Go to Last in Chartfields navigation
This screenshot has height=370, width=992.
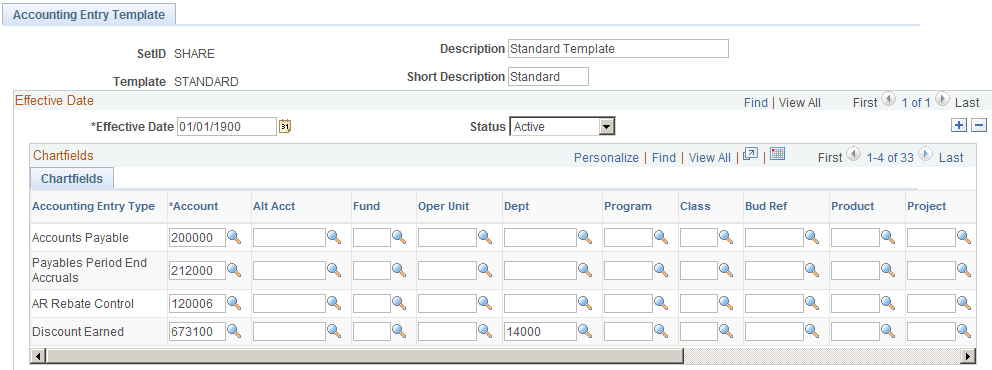[x=951, y=158]
